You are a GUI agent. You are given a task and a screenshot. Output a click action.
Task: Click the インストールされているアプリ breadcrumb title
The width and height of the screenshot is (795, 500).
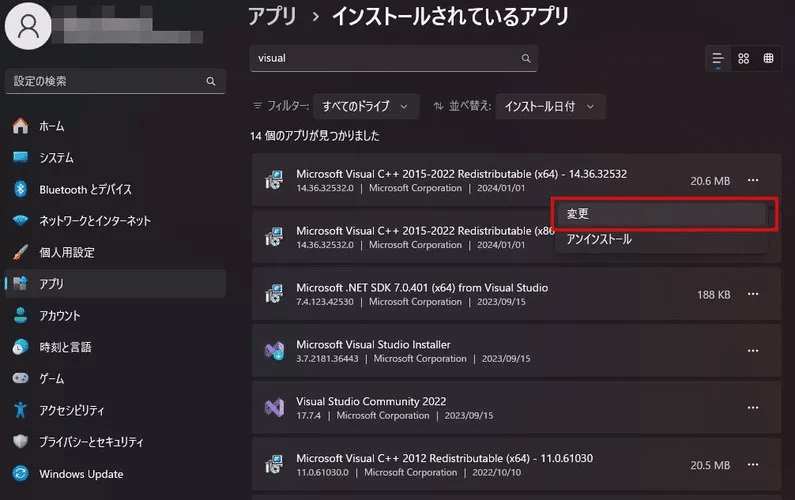pyautogui.click(x=450, y=16)
